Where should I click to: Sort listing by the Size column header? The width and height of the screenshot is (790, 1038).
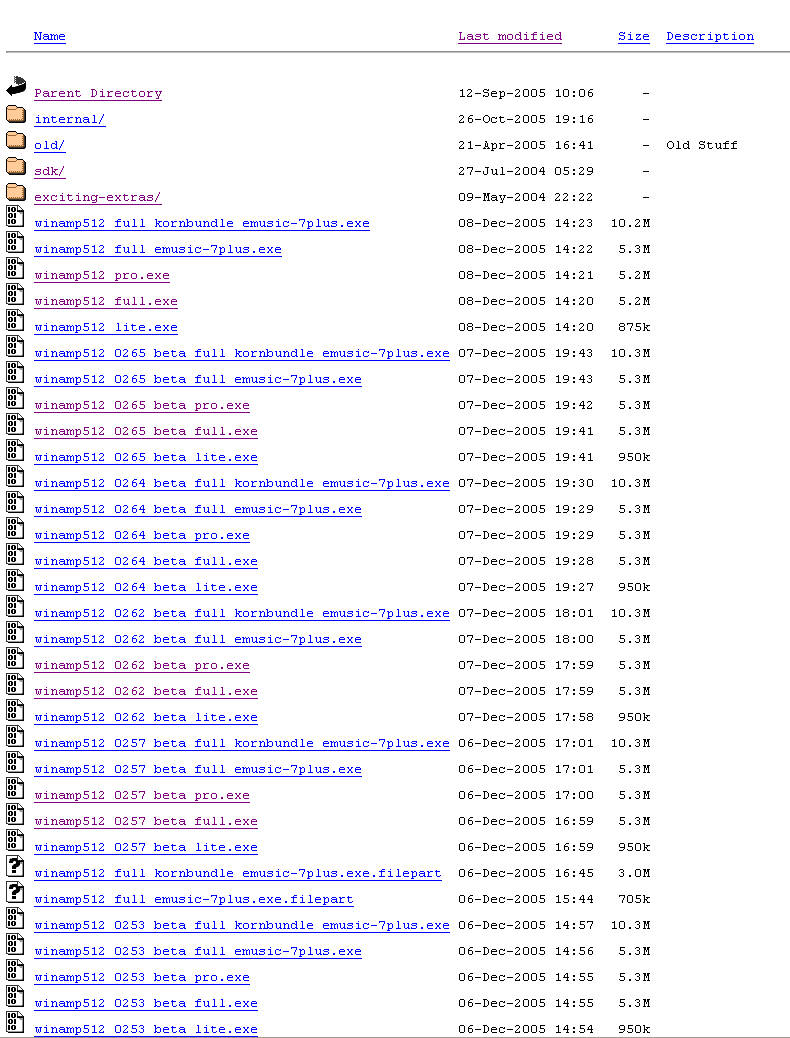click(634, 36)
